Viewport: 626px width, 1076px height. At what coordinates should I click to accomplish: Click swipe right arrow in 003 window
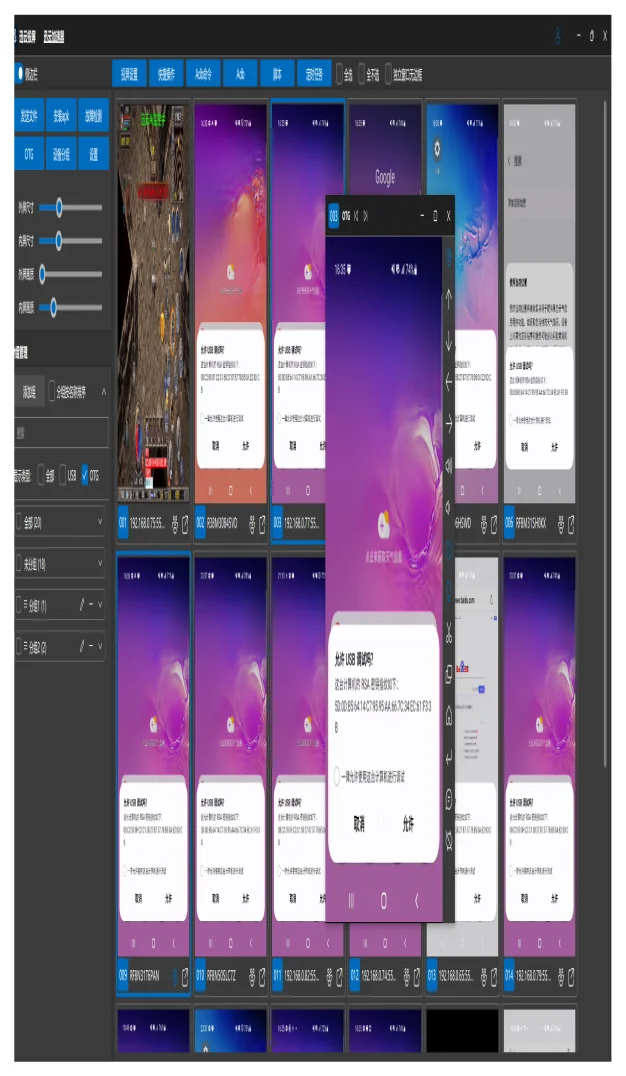pyautogui.click(x=449, y=423)
